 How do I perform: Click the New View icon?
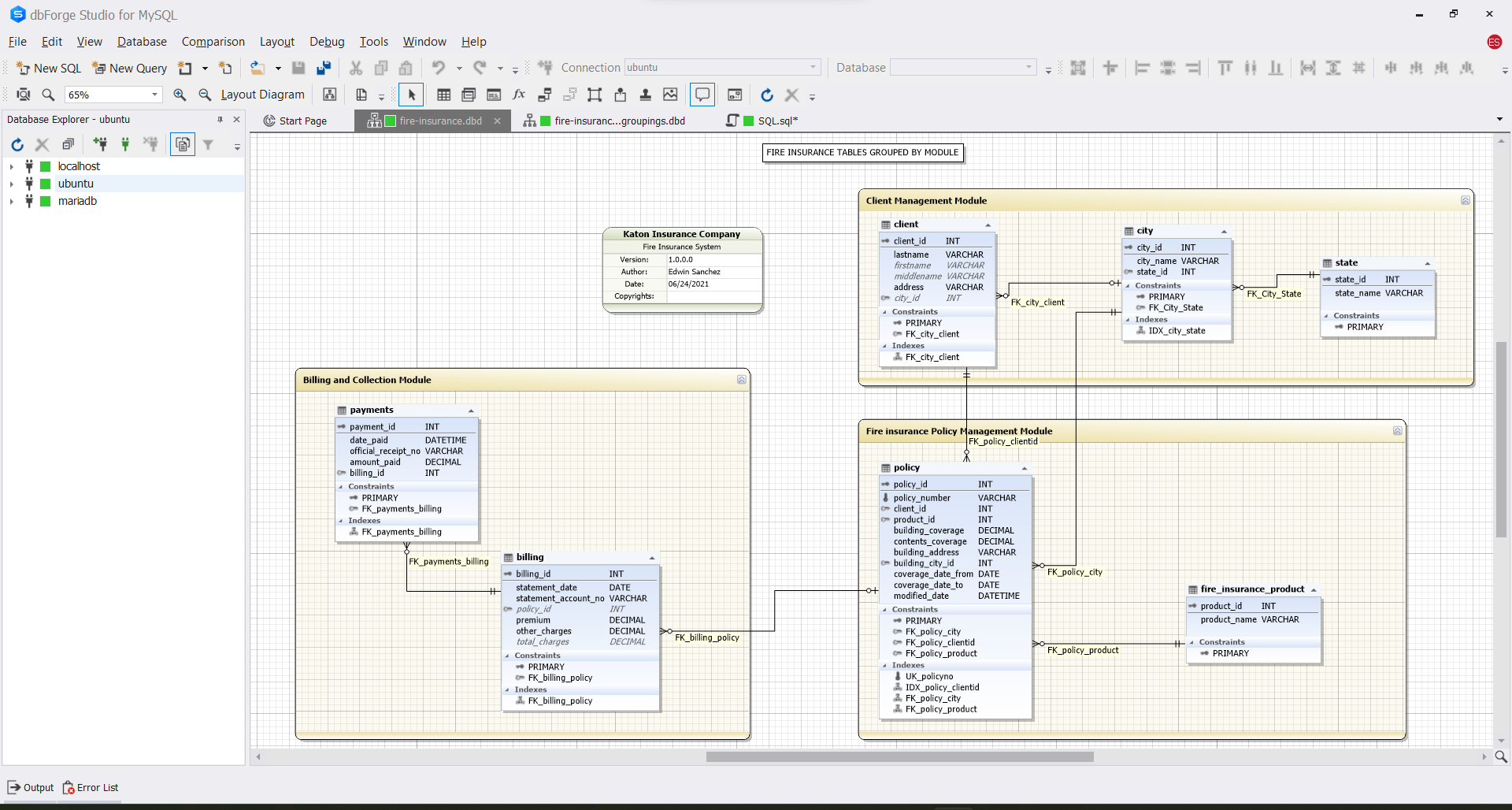tap(469, 95)
